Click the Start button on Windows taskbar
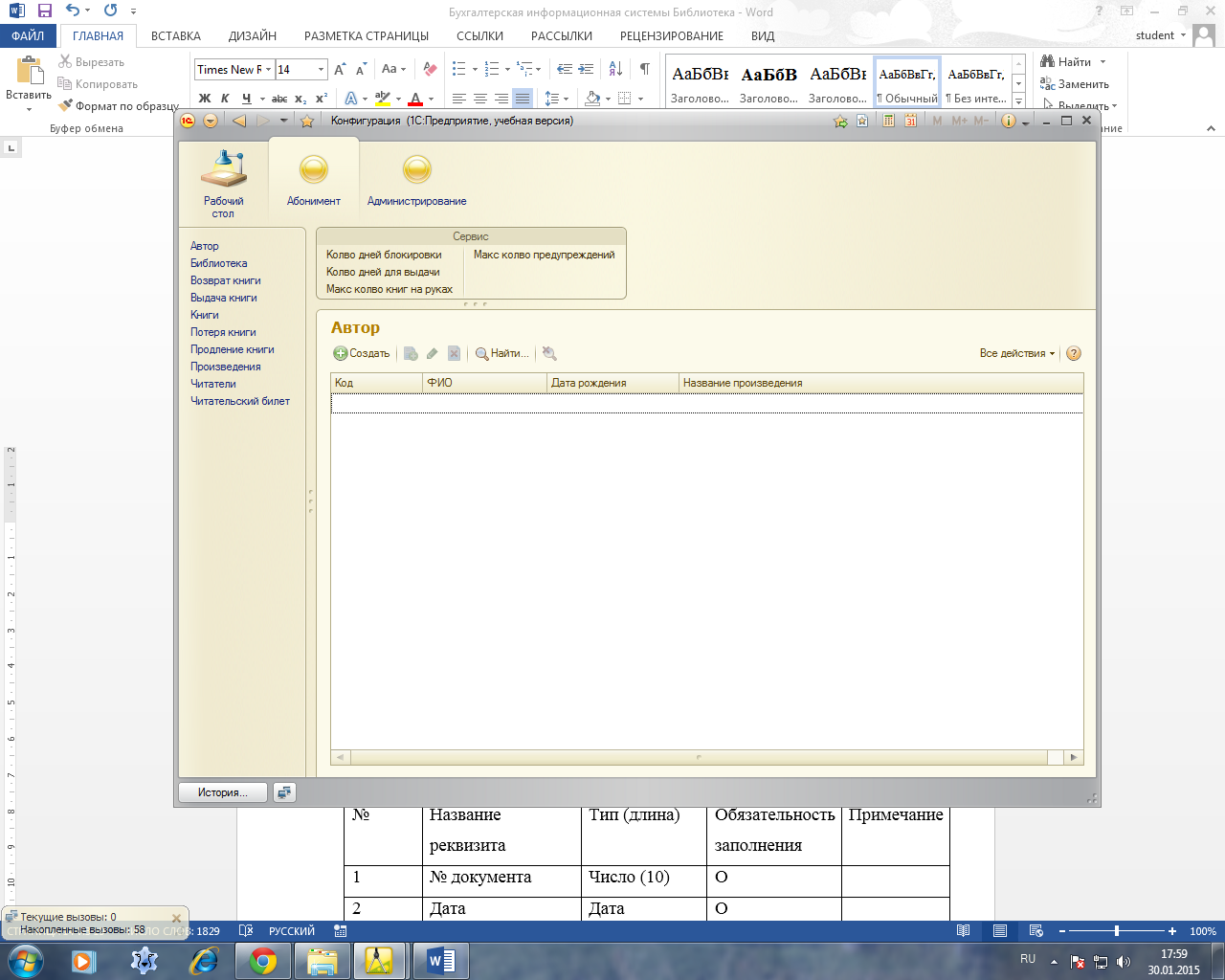Image resolution: width=1225 pixels, height=980 pixels. pos(25,960)
